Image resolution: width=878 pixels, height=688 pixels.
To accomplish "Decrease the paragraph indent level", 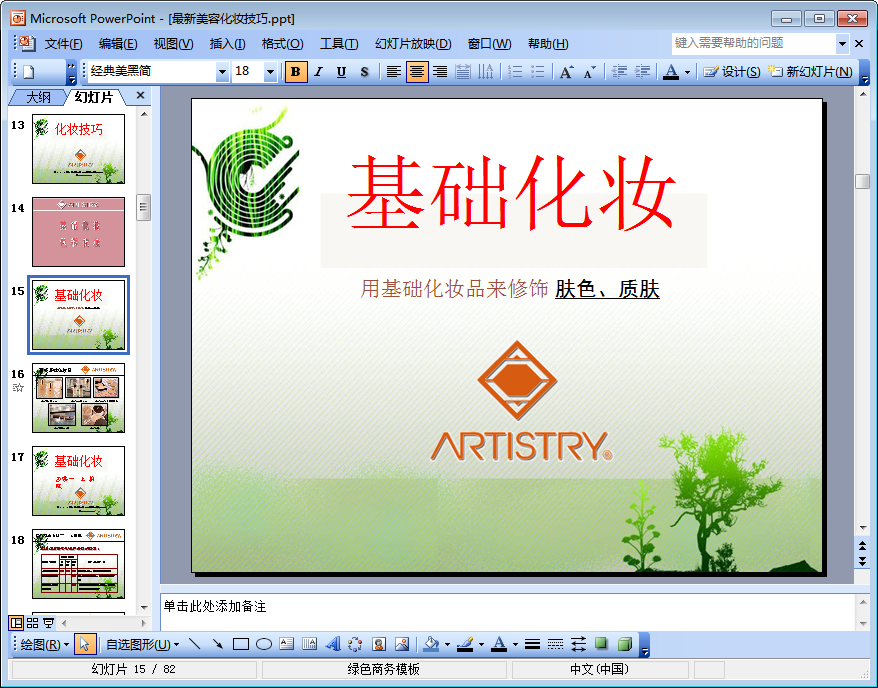I will (x=619, y=72).
